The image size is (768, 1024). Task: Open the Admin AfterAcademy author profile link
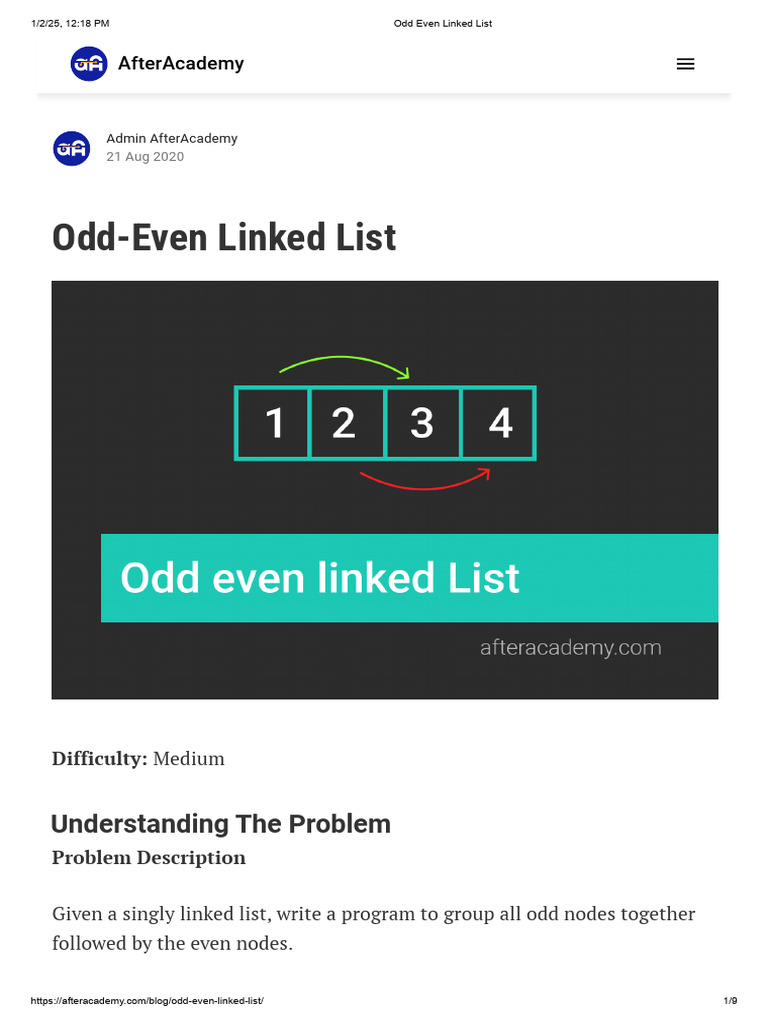point(172,139)
